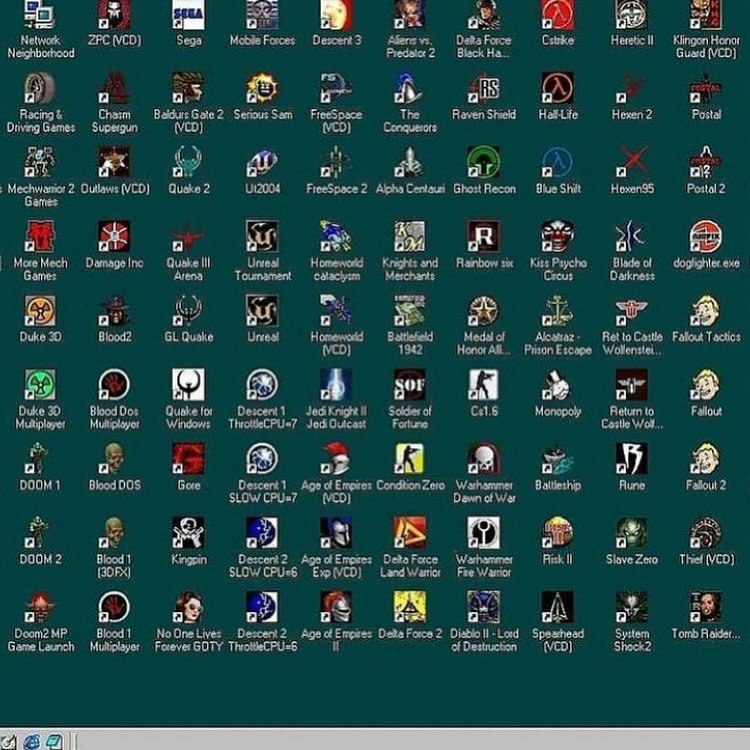The image size is (750, 750).
Task: Select the System Shock2 shortcut
Action: [631, 607]
